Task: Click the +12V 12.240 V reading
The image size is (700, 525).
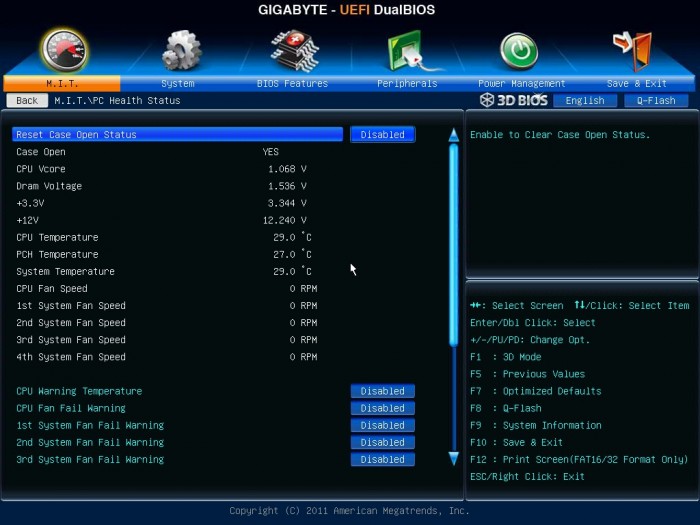Action: pos(284,220)
